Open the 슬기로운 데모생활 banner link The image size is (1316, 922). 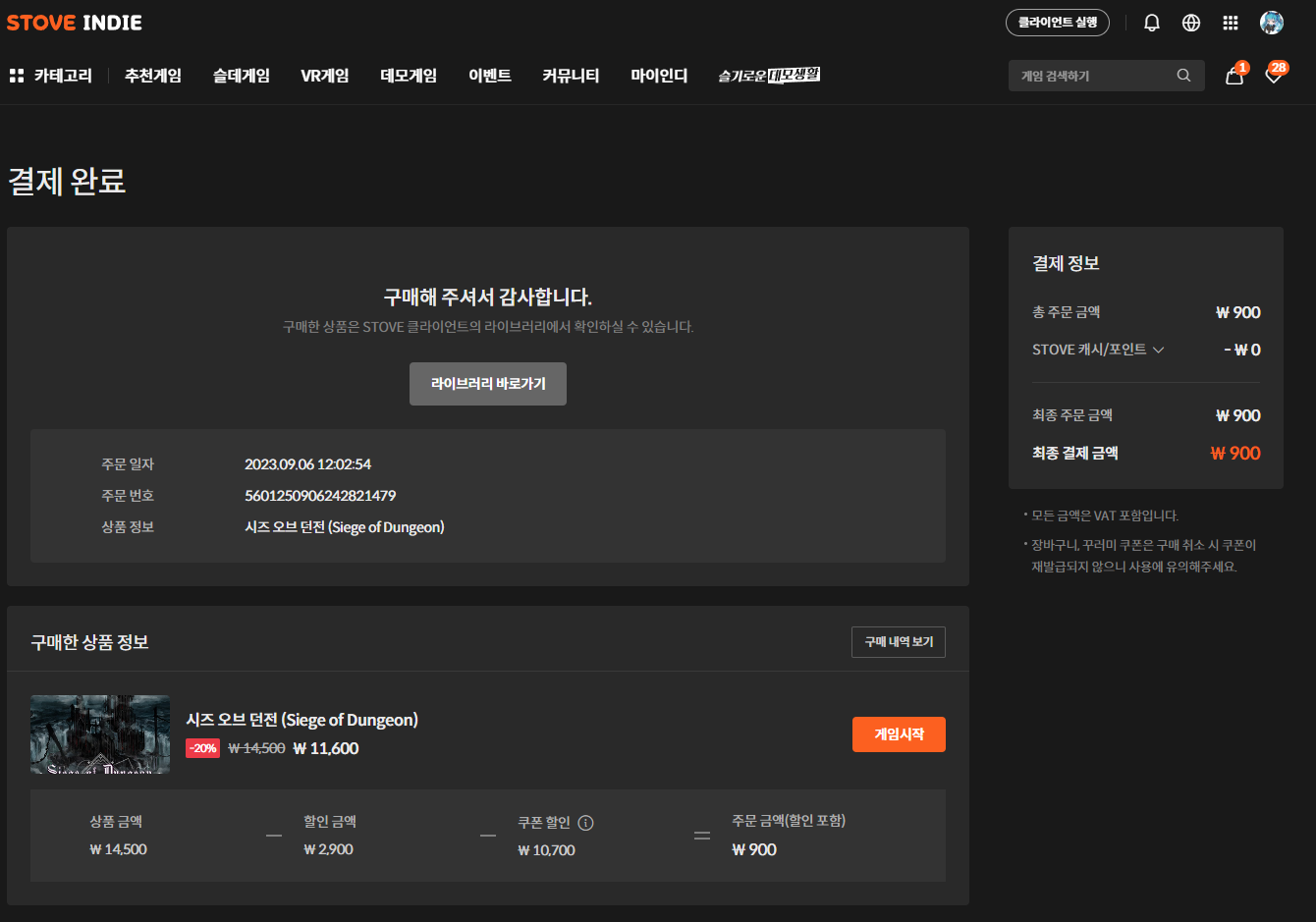pyautogui.click(x=769, y=76)
